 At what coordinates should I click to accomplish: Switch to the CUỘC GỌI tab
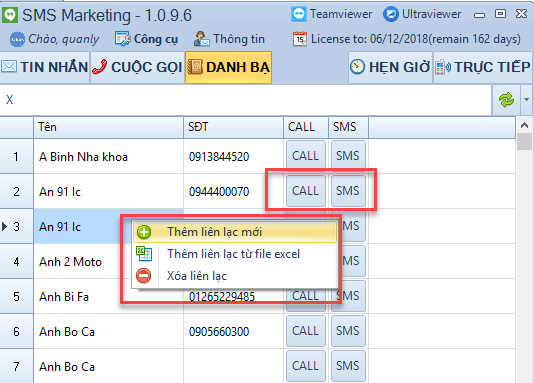click(138, 67)
